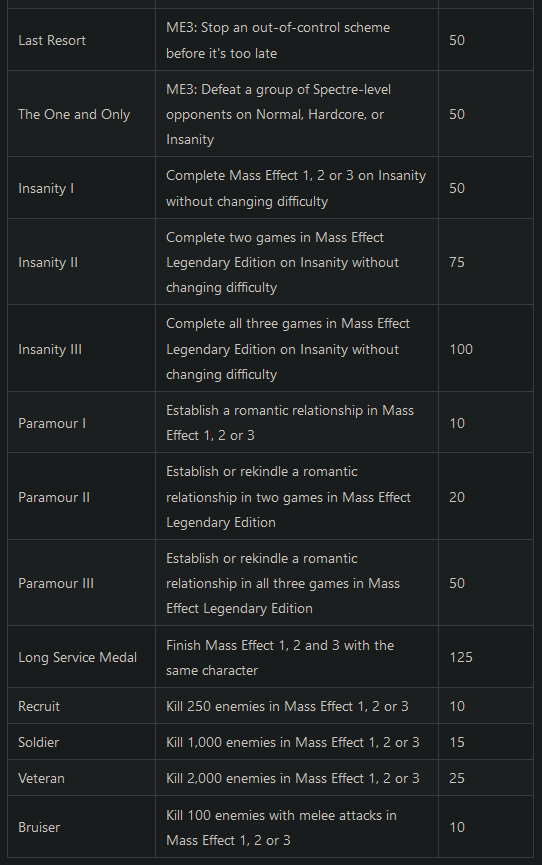
Task: Click the Last Resort achievement name
Action: click(52, 40)
